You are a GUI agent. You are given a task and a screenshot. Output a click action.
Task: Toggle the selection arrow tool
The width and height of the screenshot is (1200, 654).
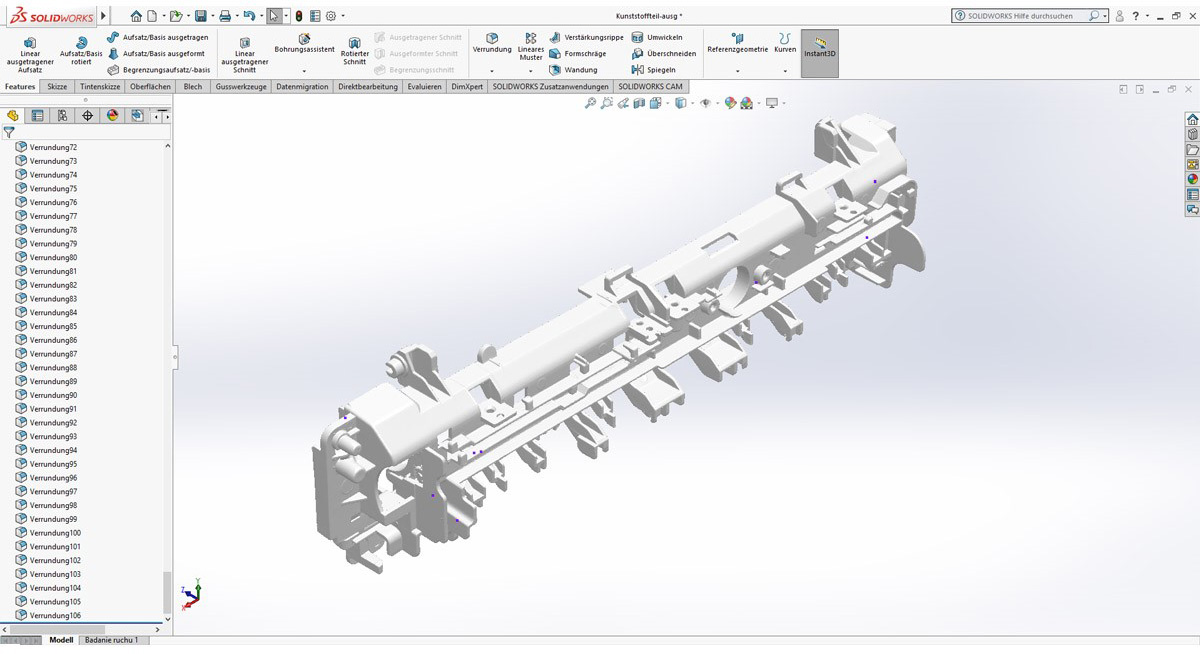[x=274, y=16]
